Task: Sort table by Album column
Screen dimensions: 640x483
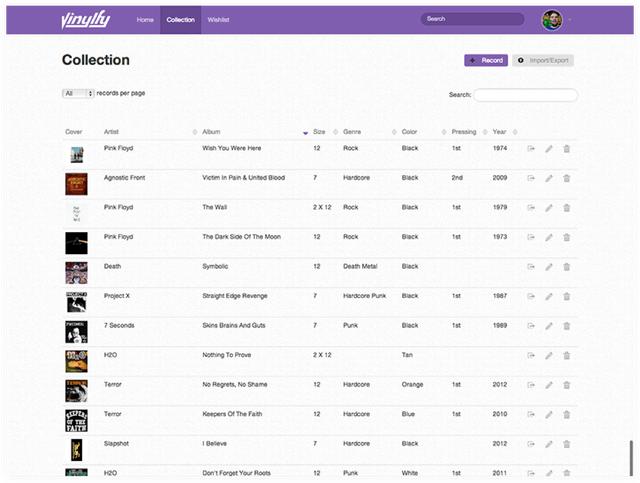Action: point(255,132)
